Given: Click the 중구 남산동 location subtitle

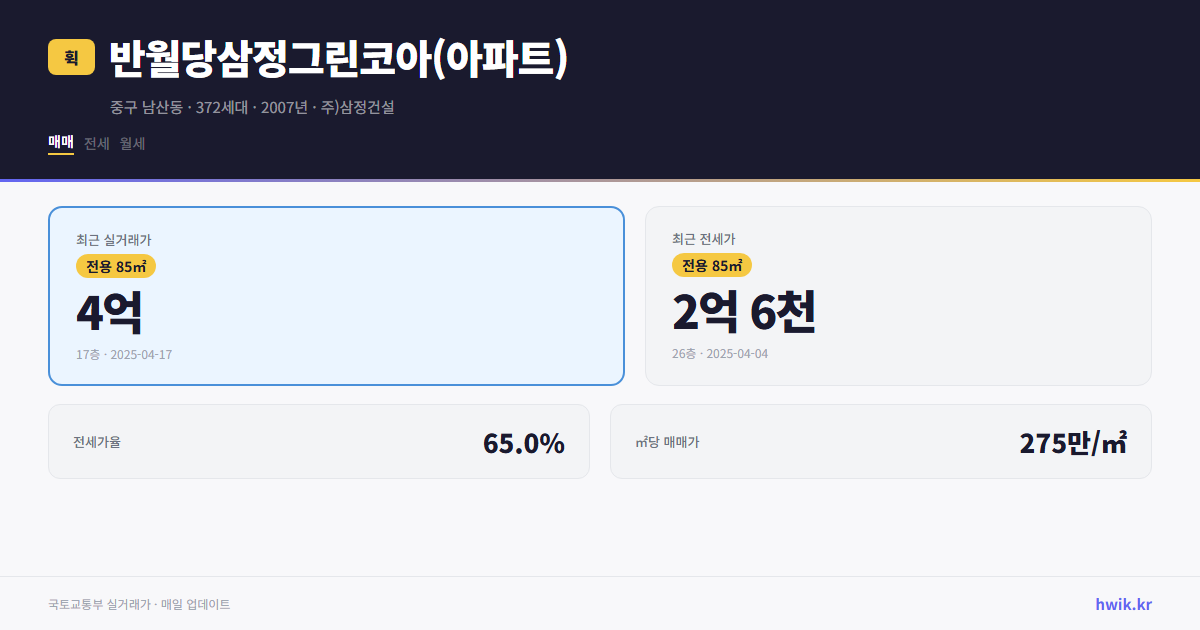Looking at the screenshot, I should (x=145, y=107).
